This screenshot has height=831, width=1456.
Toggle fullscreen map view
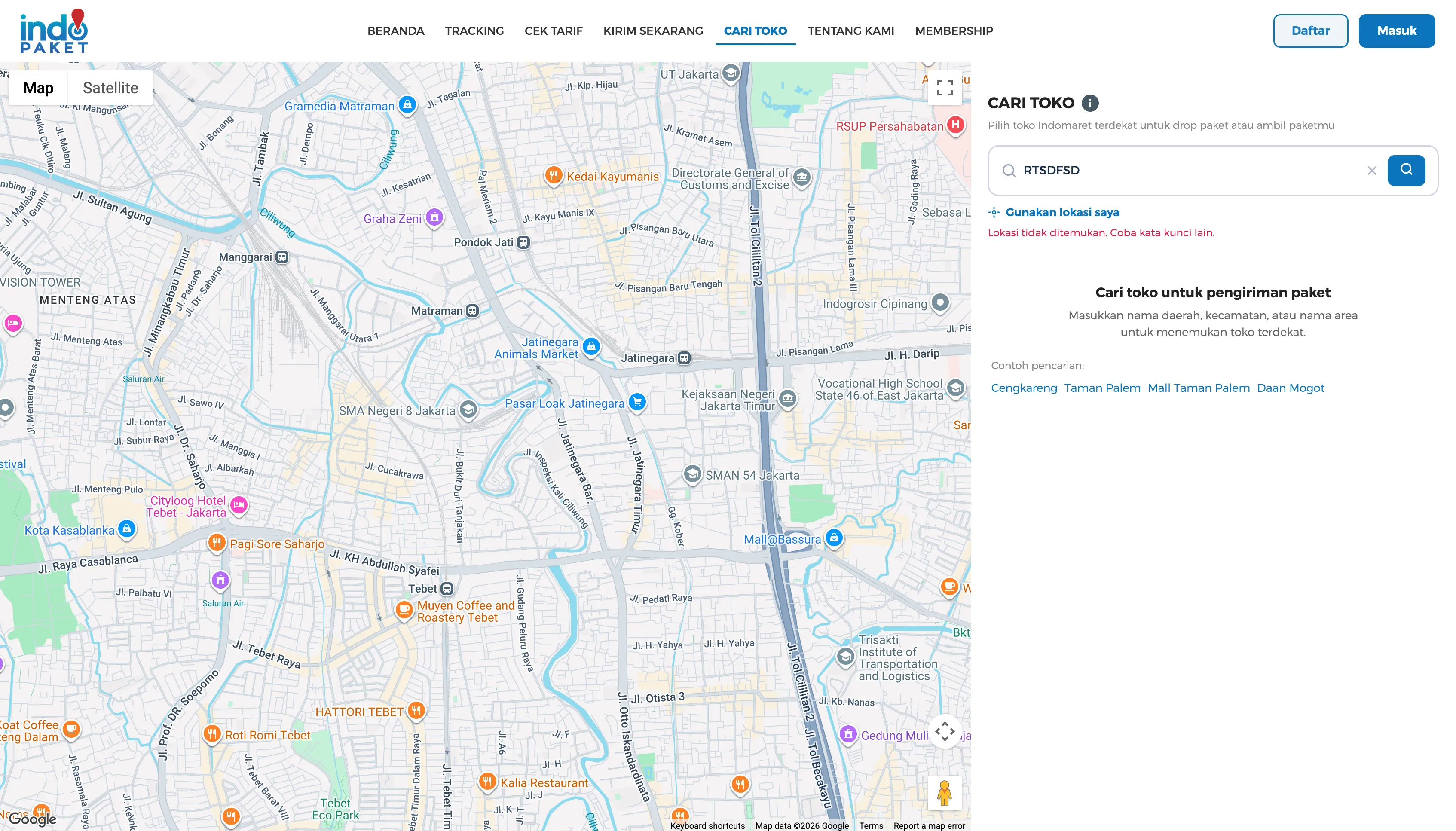point(945,87)
